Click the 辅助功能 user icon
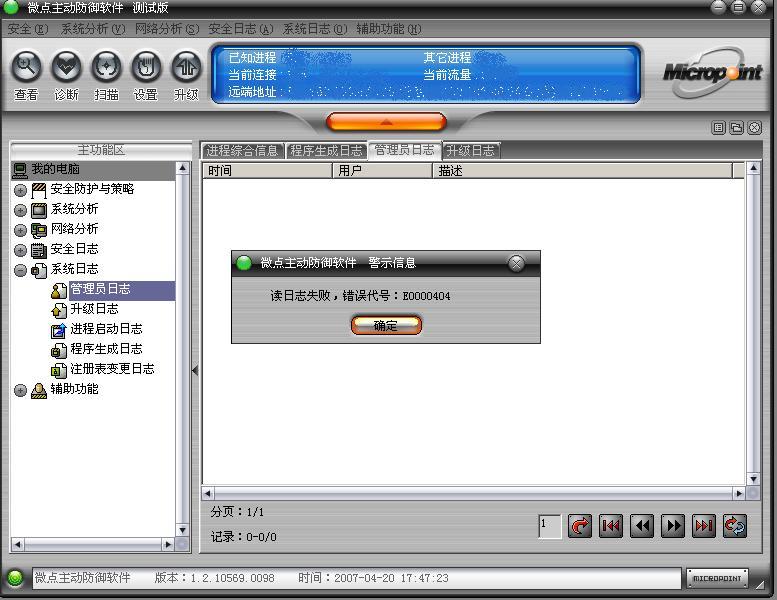This screenshot has width=777, height=600. coord(39,390)
